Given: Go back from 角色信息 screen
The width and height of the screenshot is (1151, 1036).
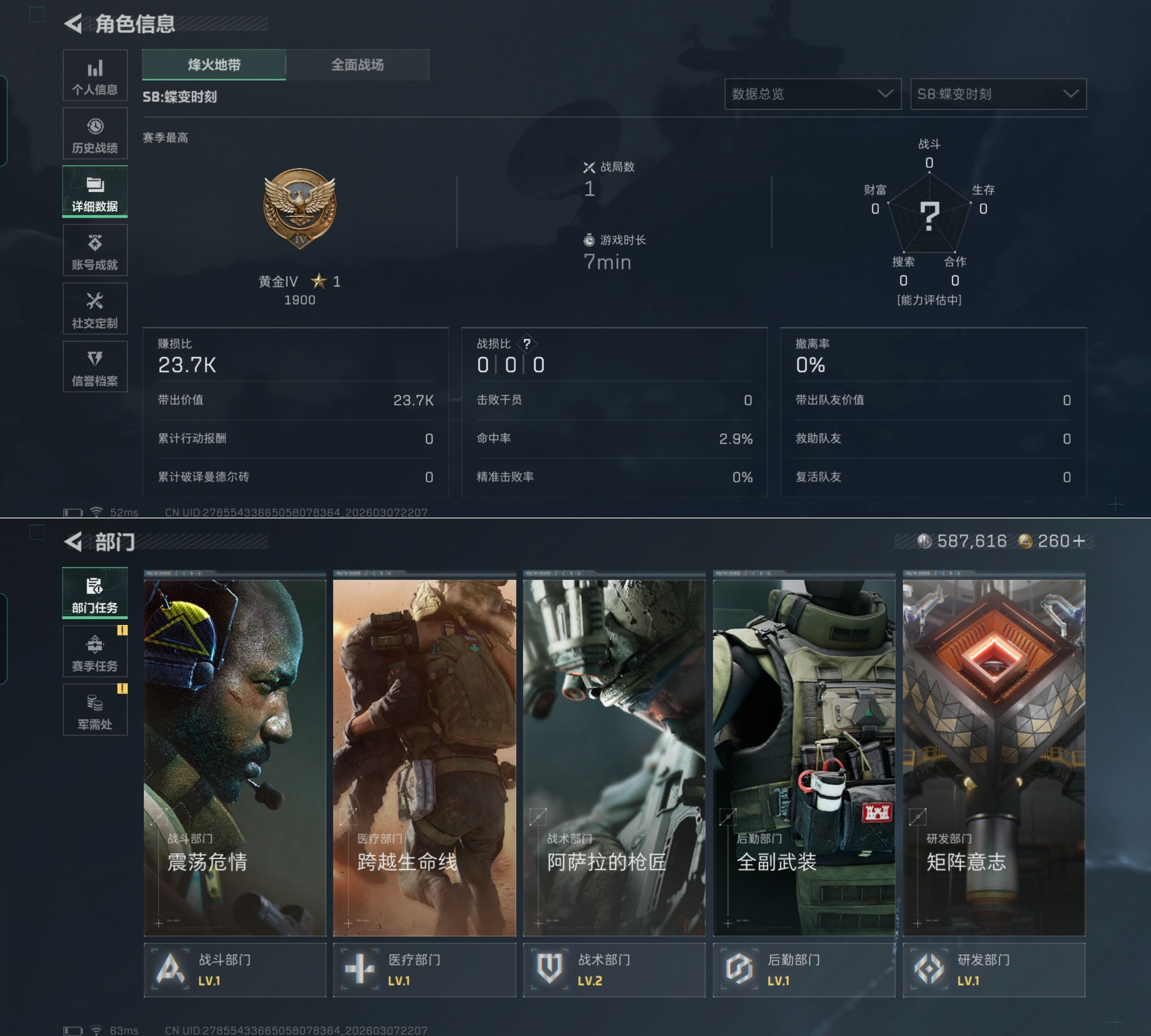Looking at the screenshot, I should coord(73,24).
